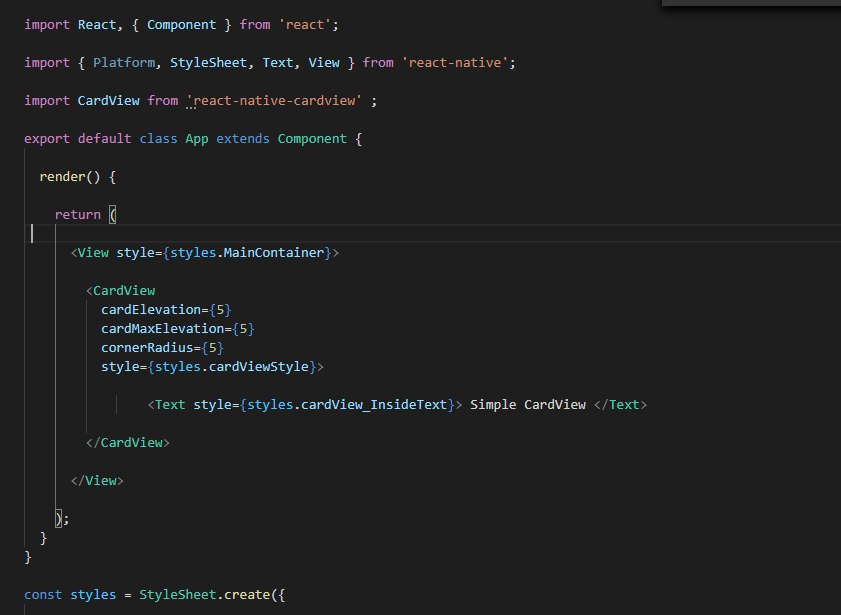Viewport: 841px width, 615px height.
Task: Click 'default' keyword
Action: click(x=105, y=139)
